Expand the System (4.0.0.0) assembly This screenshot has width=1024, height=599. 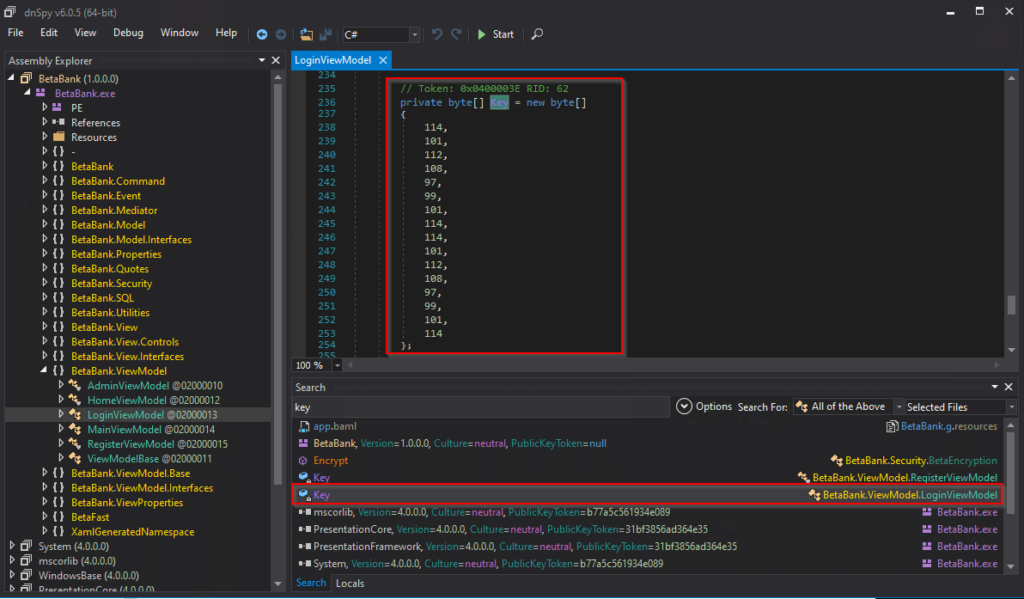12,545
